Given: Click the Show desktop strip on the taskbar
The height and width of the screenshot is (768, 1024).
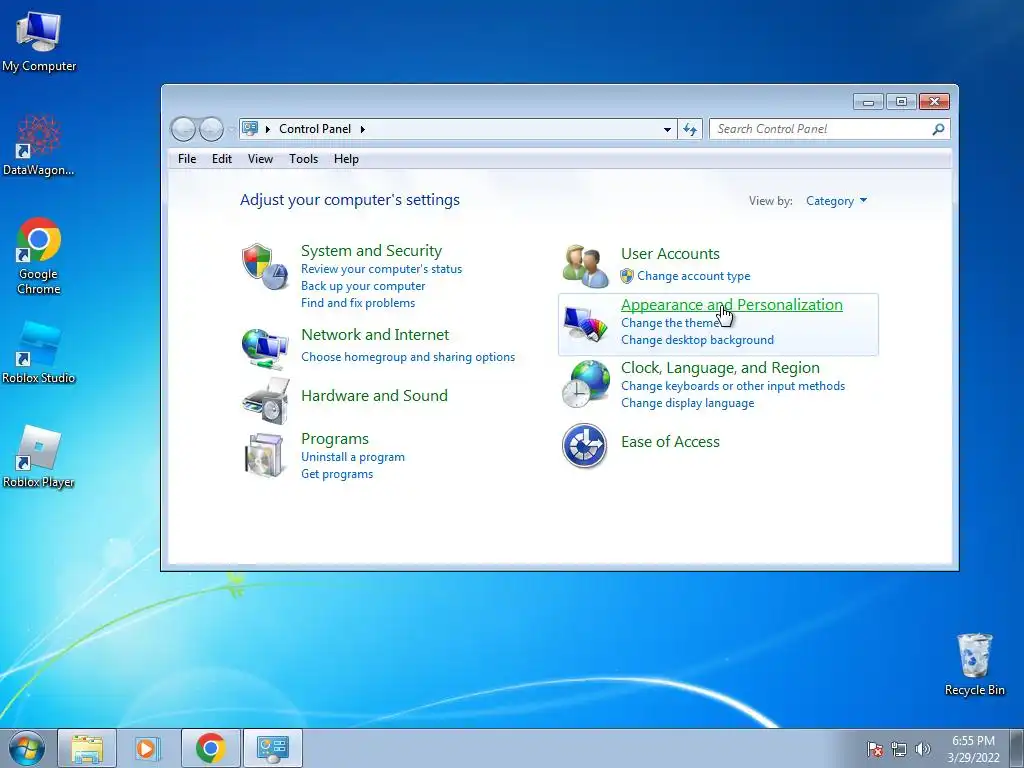Looking at the screenshot, I should [x=1017, y=748].
